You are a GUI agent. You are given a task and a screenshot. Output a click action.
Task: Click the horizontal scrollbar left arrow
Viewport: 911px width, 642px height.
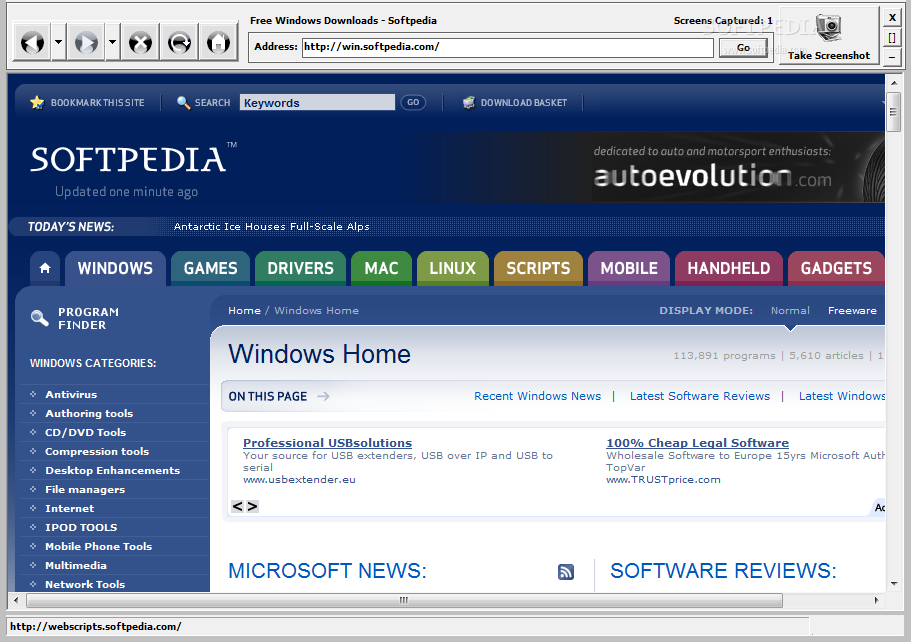pos(16,600)
